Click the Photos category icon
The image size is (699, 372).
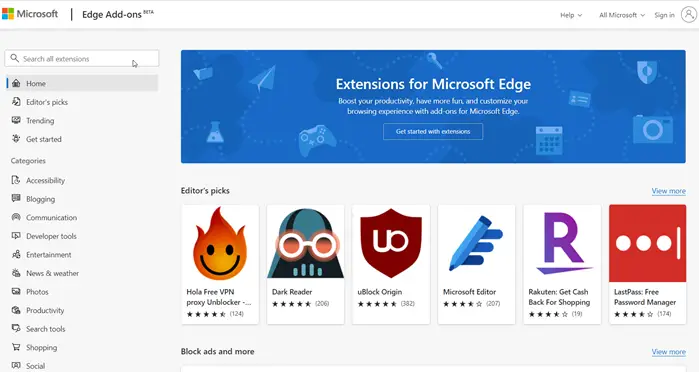[16, 292]
